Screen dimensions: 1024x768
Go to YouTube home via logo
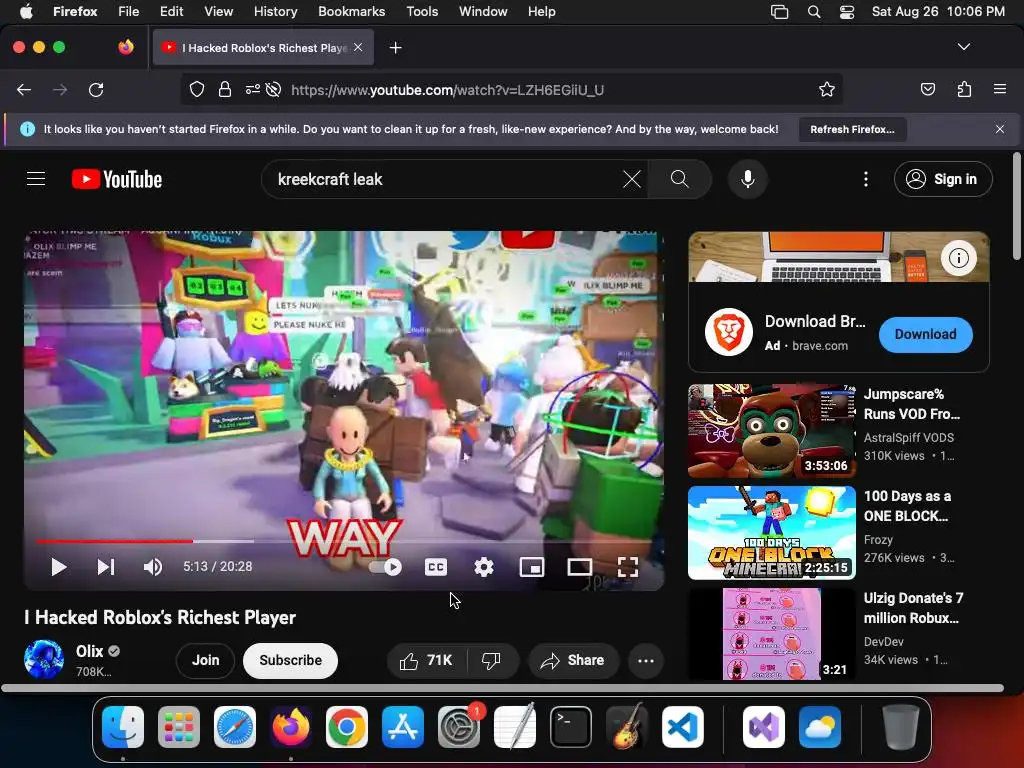point(117,179)
